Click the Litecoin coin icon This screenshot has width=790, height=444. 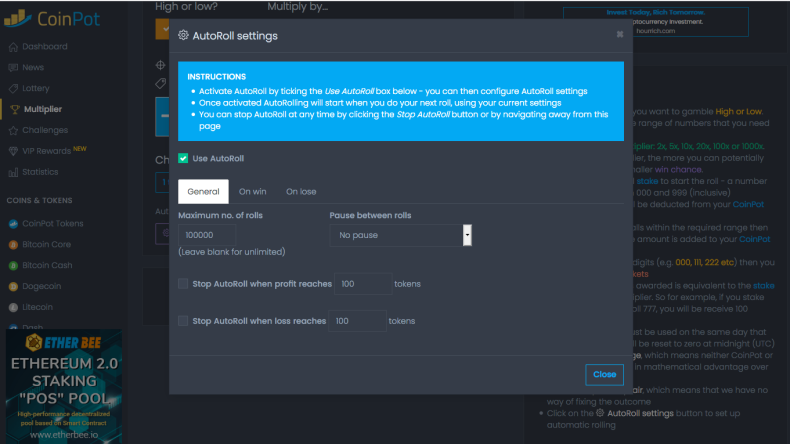(14, 307)
